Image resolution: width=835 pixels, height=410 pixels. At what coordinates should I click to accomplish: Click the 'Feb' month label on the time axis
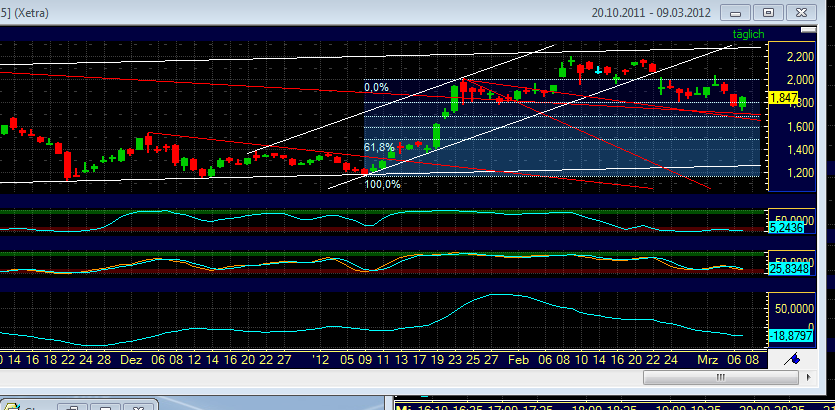(x=518, y=359)
